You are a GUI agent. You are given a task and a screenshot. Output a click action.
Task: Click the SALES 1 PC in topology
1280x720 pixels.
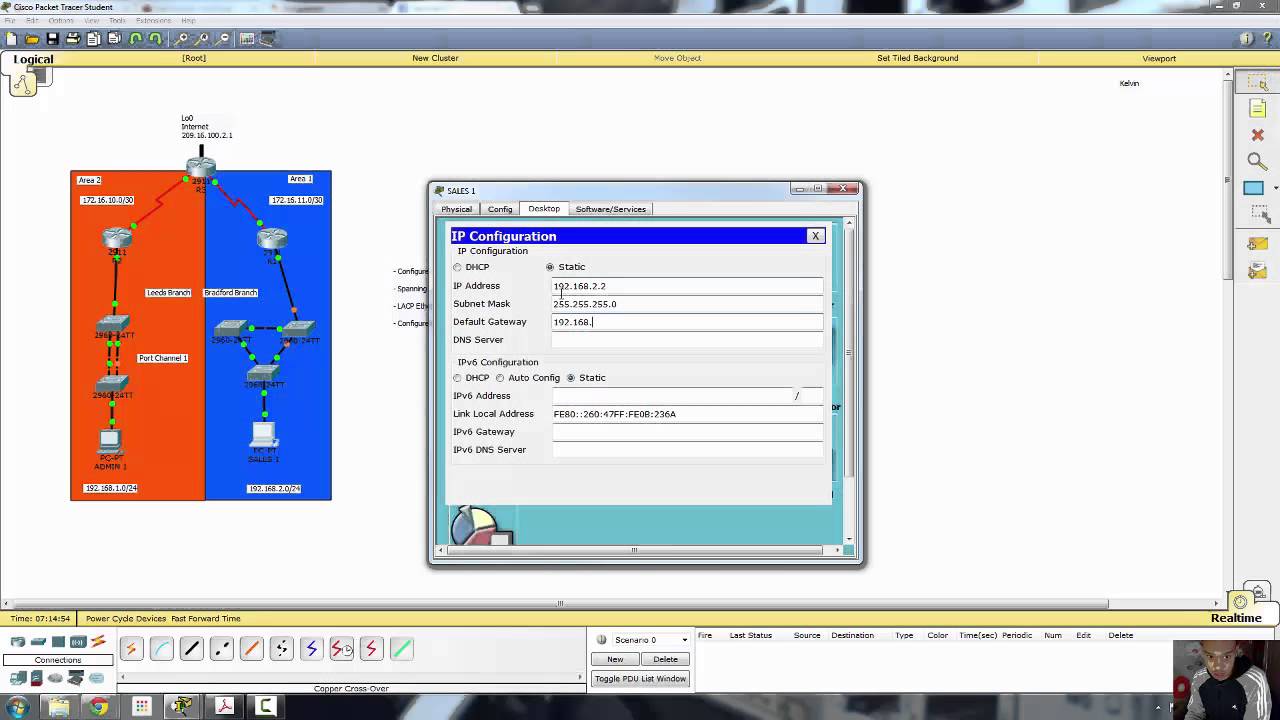point(264,436)
